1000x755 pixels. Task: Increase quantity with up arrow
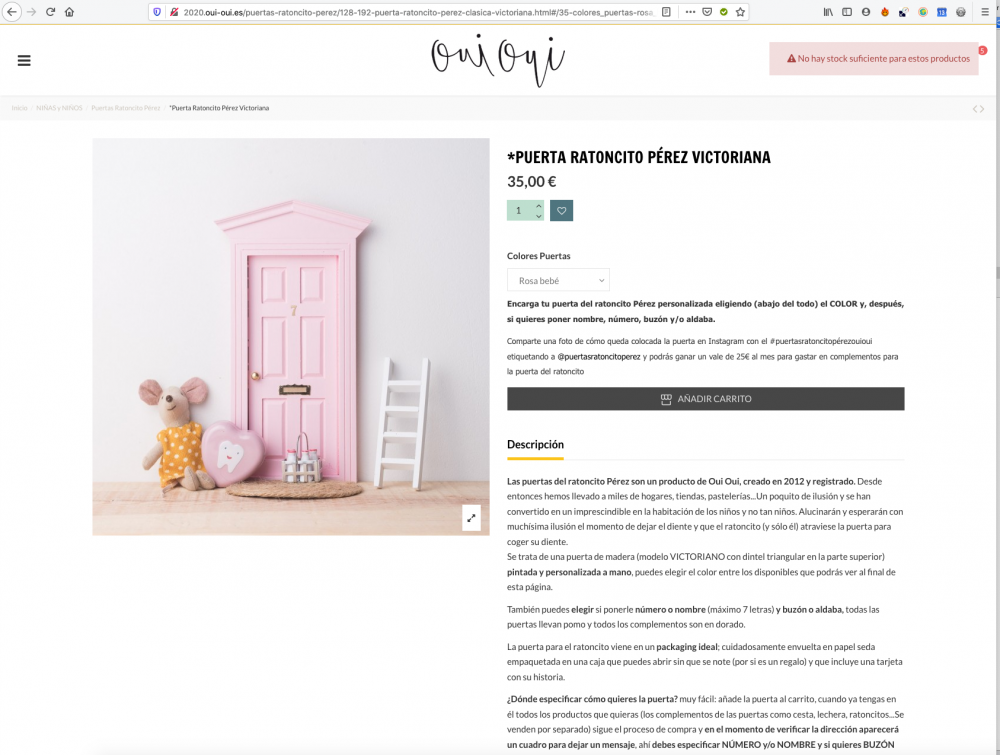(x=539, y=205)
